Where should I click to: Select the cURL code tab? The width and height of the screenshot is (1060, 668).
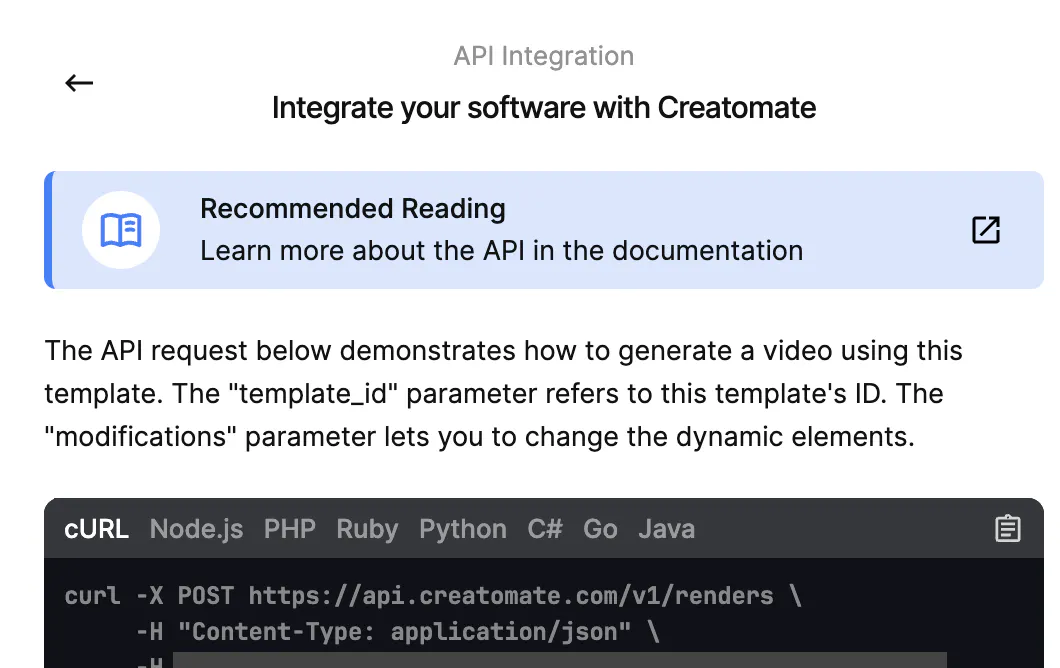click(97, 529)
